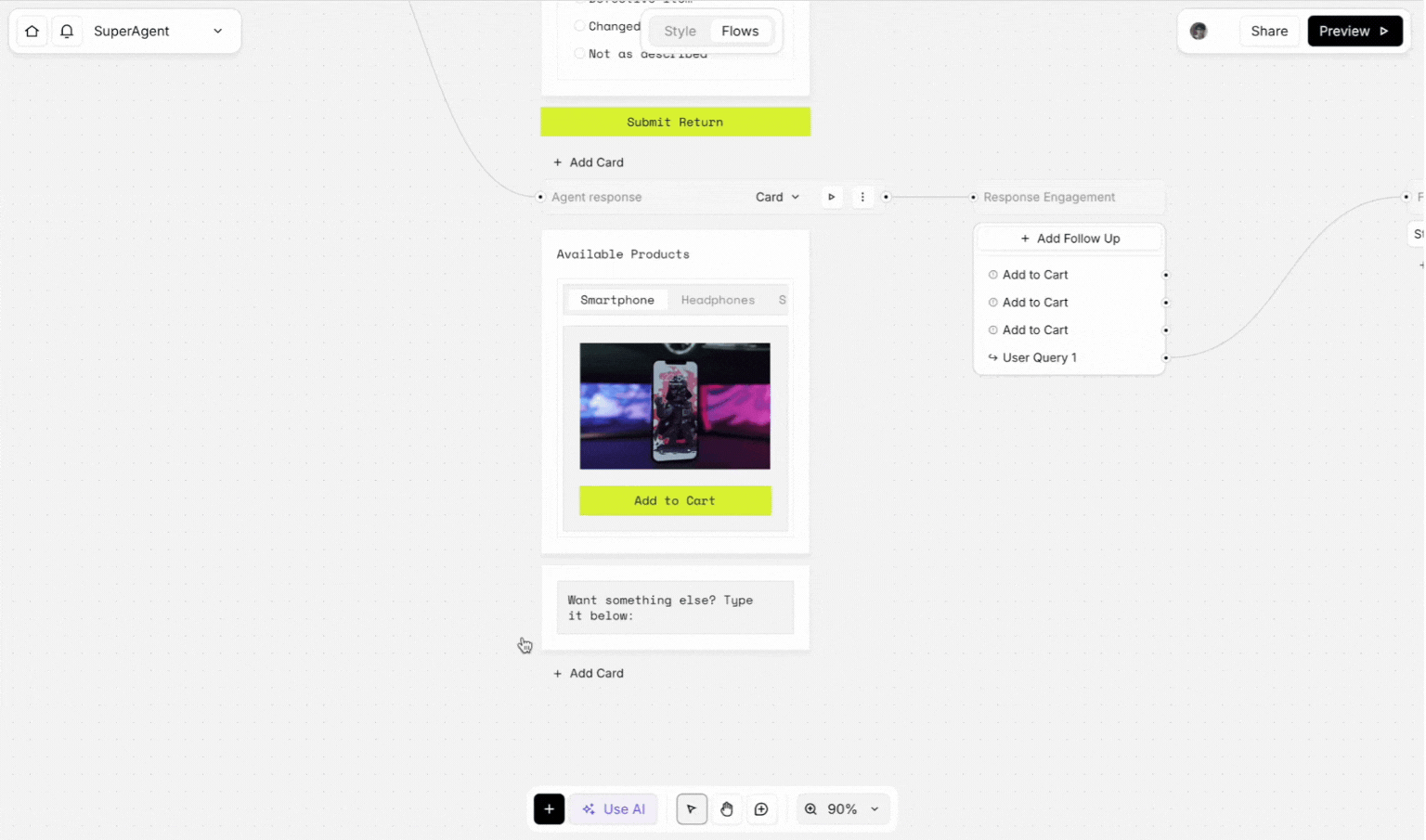Click the yellow Add to Cart button

pyautogui.click(x=675, y=500)
